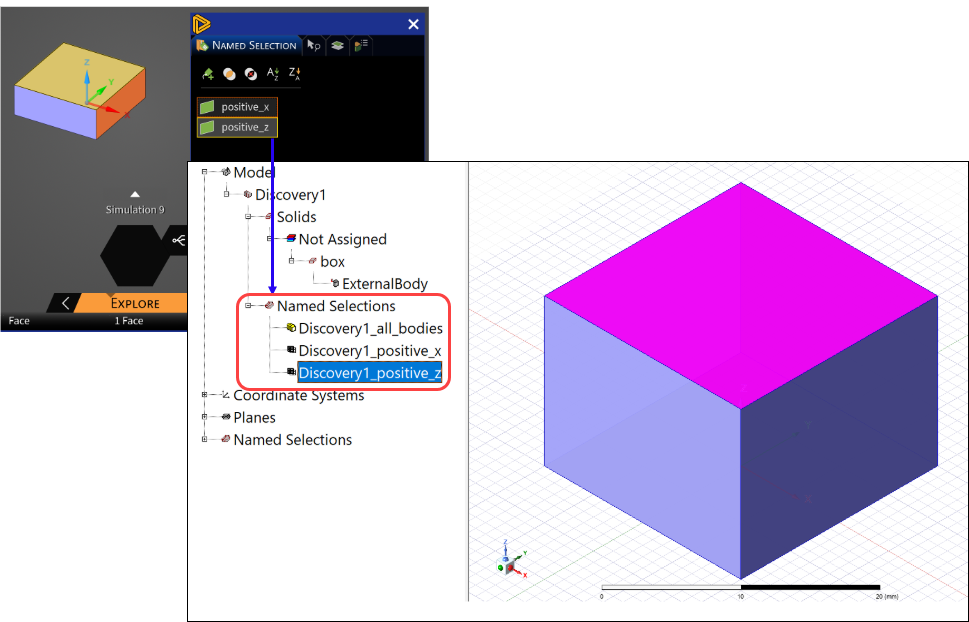Sort named selections A to Z
The height and width of the screenshot is (622, 969).
click(273, 73)
